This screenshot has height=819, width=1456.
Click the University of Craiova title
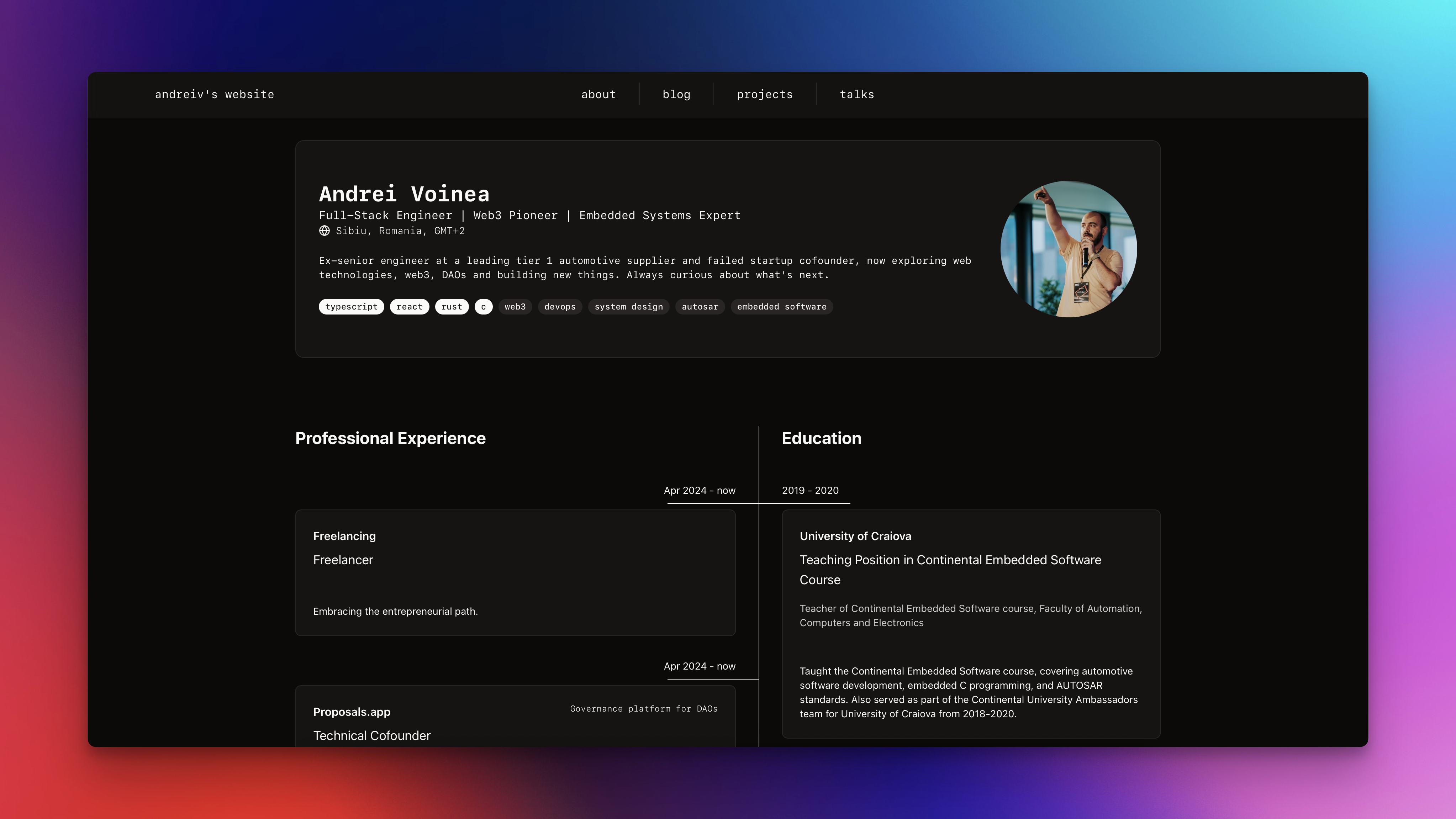[855, 536]
